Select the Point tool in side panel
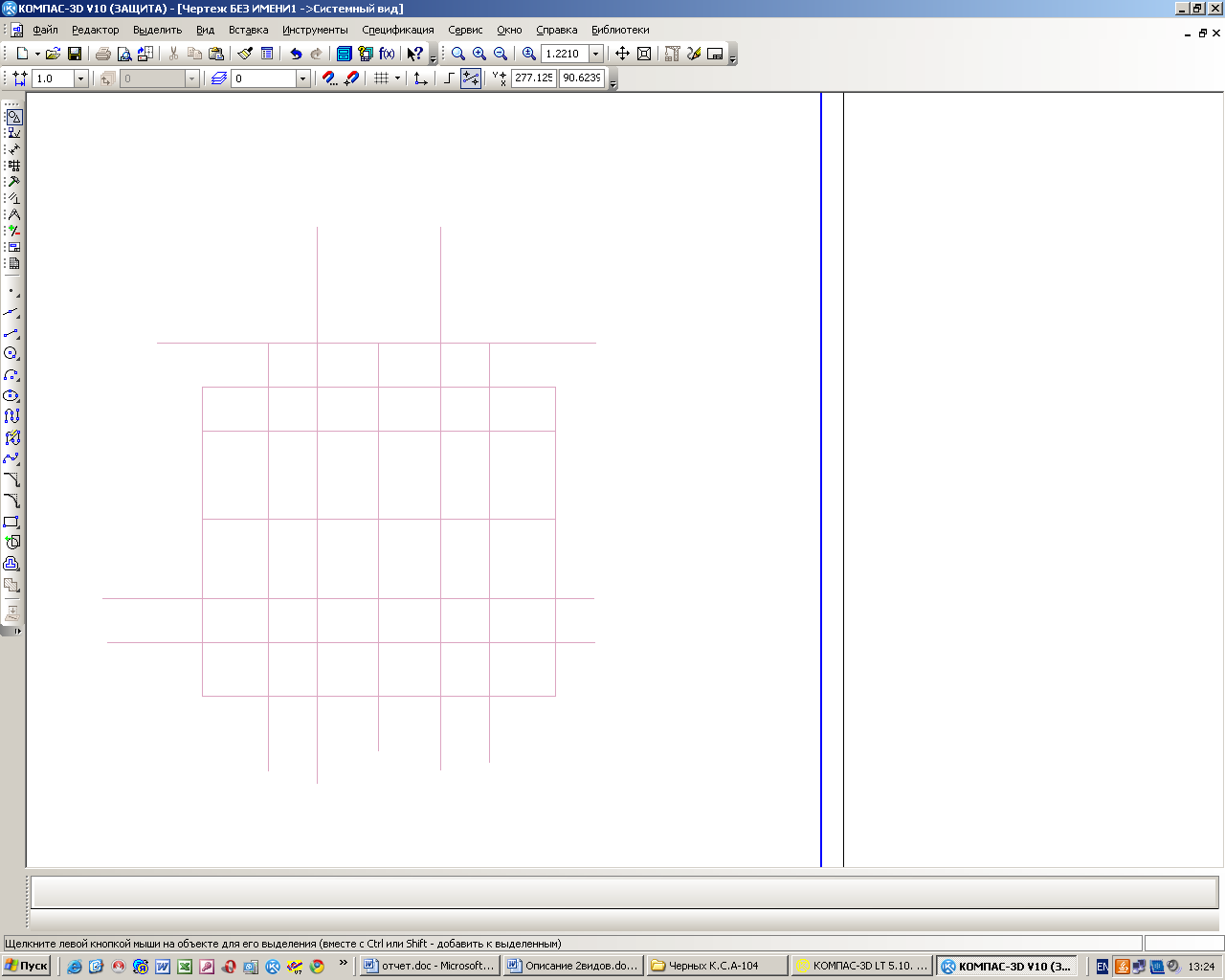Screen dimensions: 1225x980 11,291
